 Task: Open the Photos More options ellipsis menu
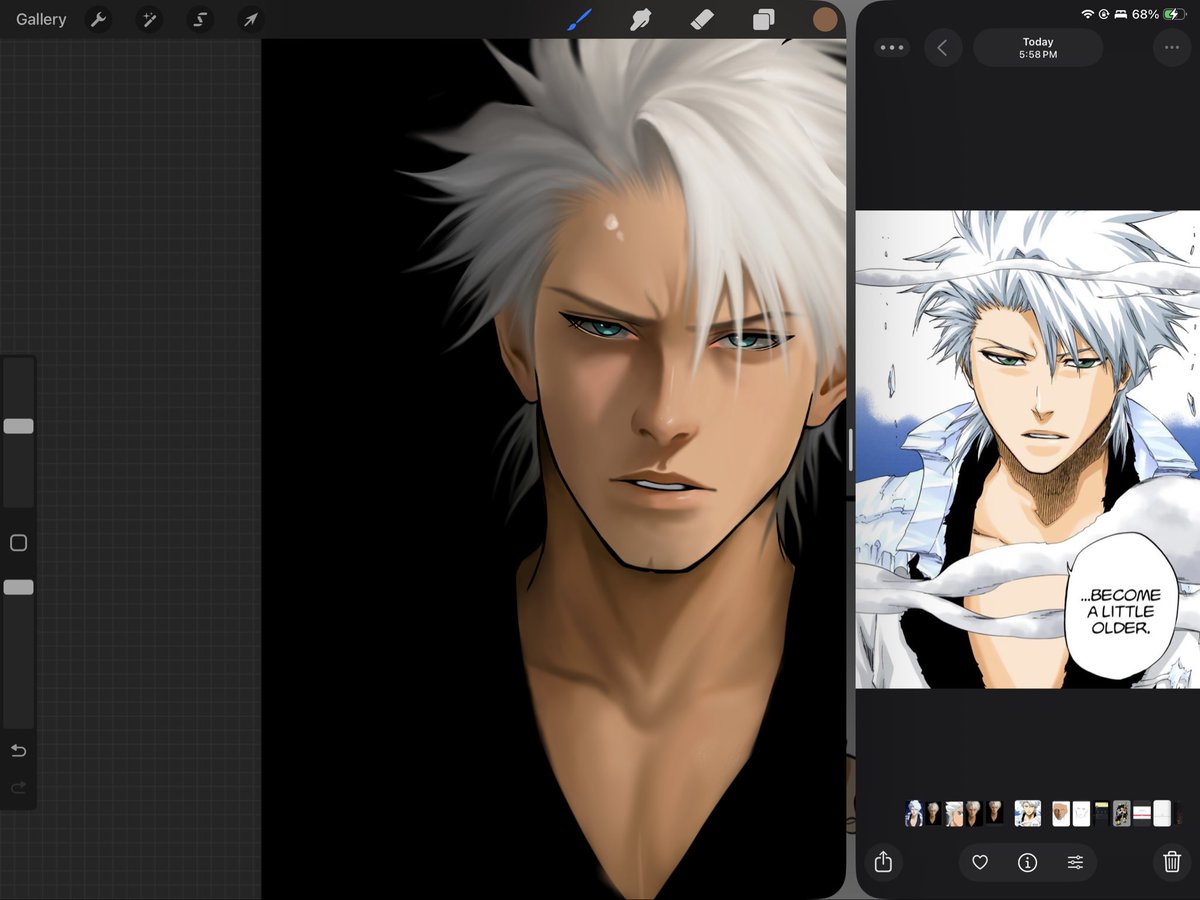click(x=1171, y=47)
